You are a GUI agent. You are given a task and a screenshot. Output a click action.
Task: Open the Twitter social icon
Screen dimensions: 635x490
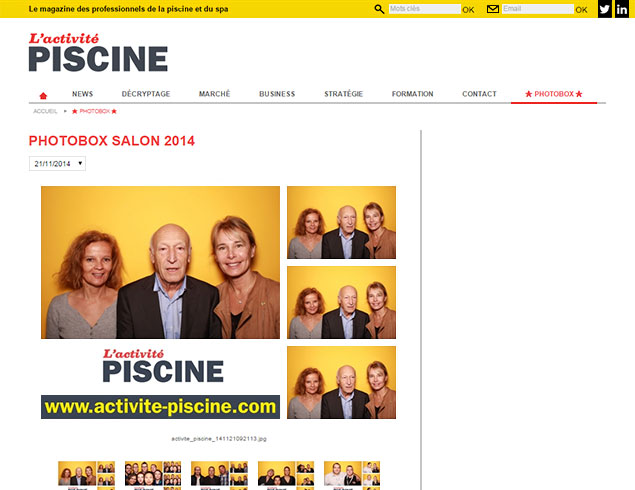(x=605, y=9)
